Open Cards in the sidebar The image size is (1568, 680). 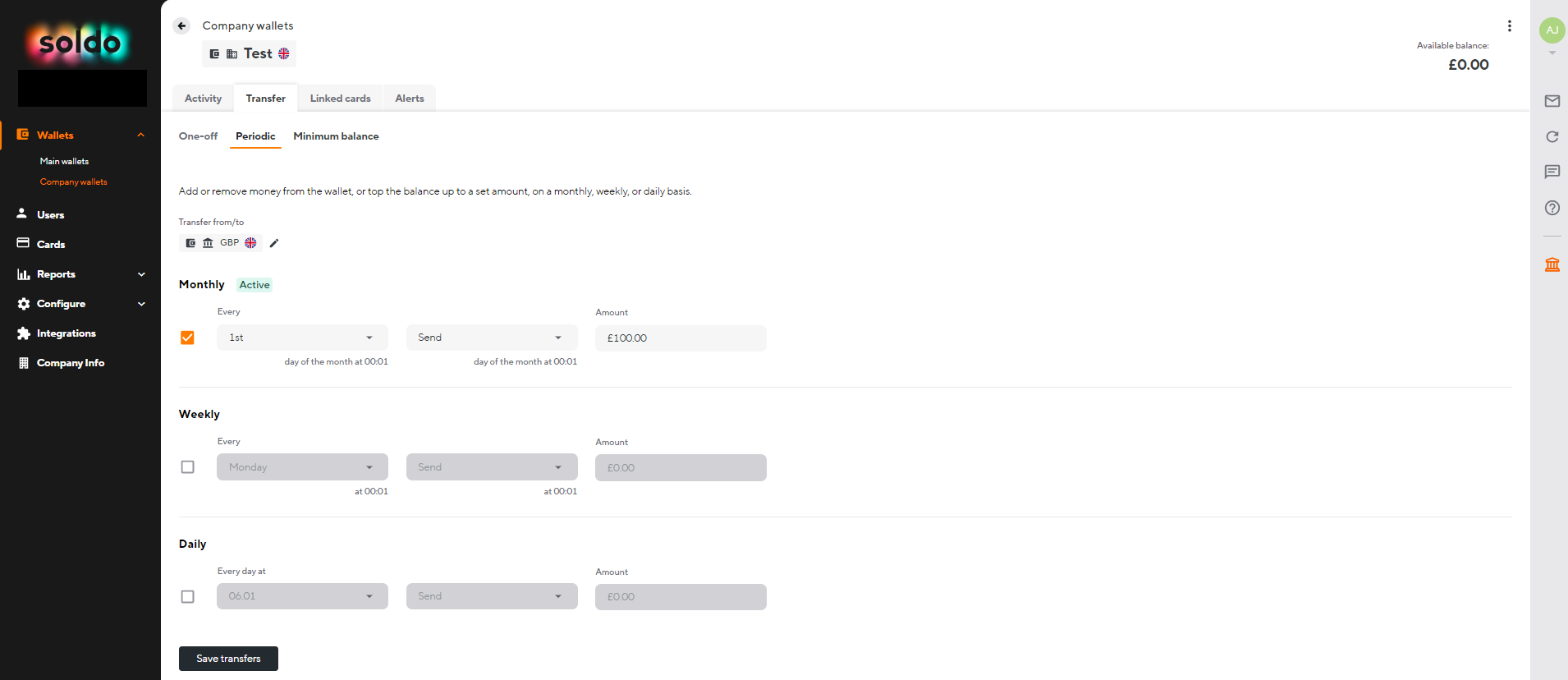click(51, 245)
